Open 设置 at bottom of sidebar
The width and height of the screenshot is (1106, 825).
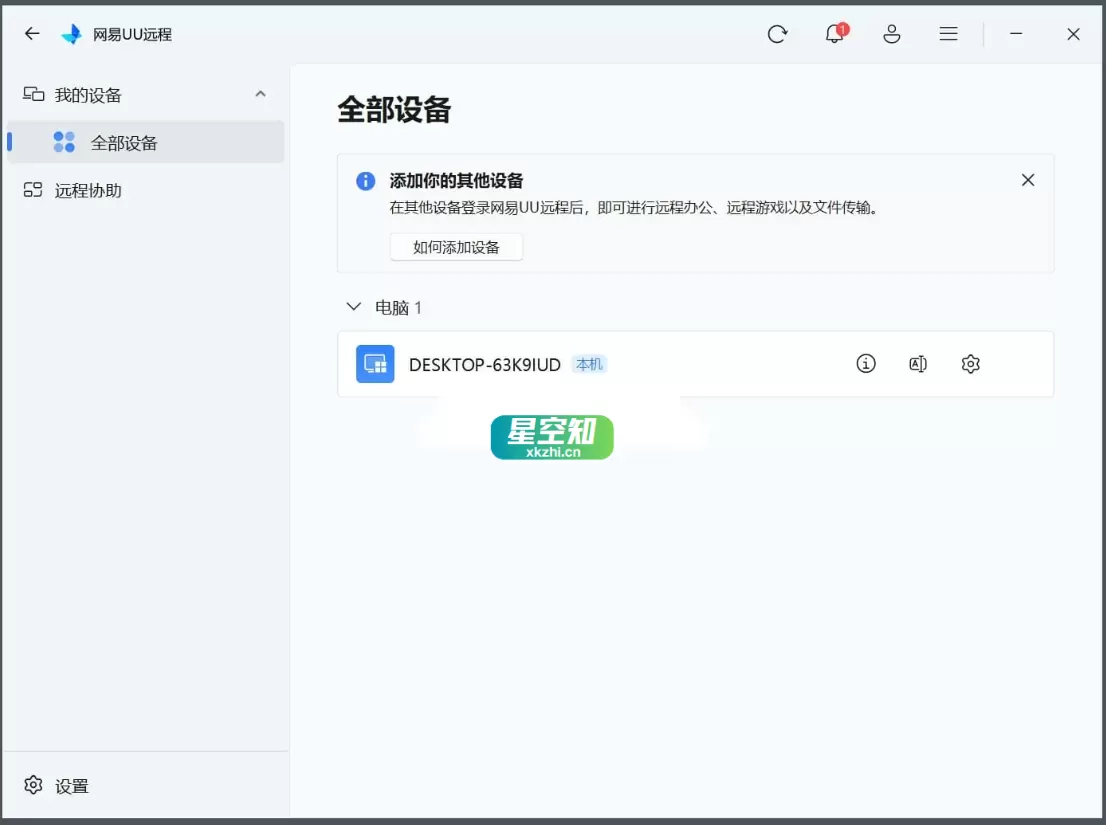(x=55, y=786)
